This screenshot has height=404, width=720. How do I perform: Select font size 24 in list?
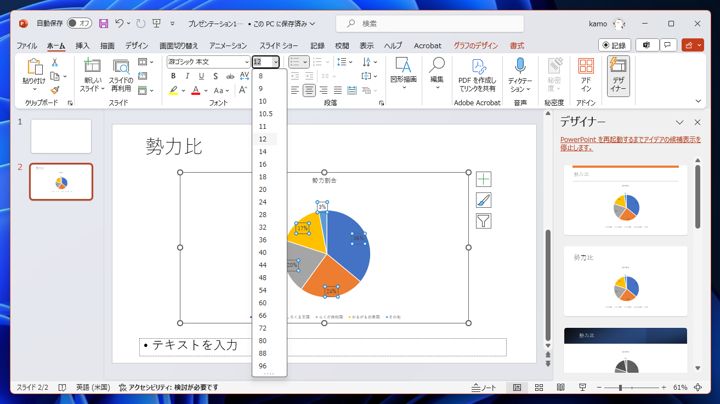(x=265, y=202)
